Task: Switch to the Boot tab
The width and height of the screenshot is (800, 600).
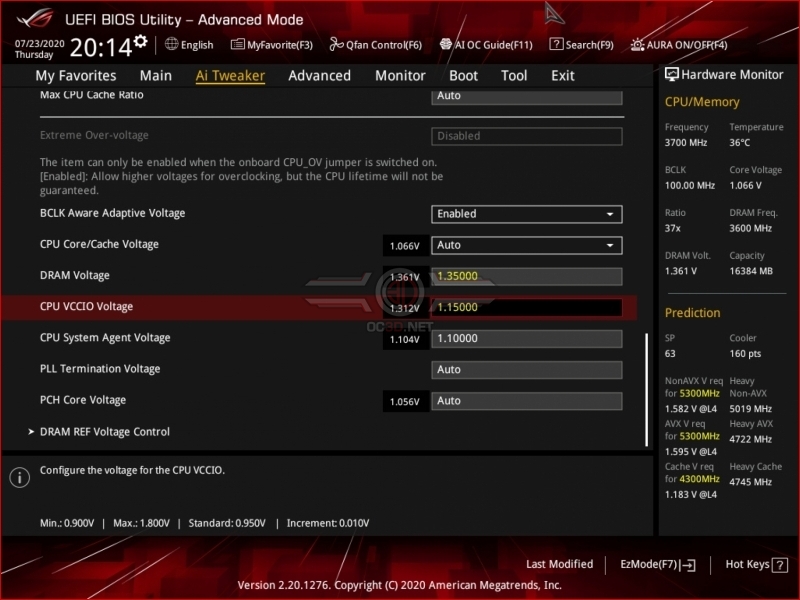Action: pyautogui.click(x=463, y=76)
